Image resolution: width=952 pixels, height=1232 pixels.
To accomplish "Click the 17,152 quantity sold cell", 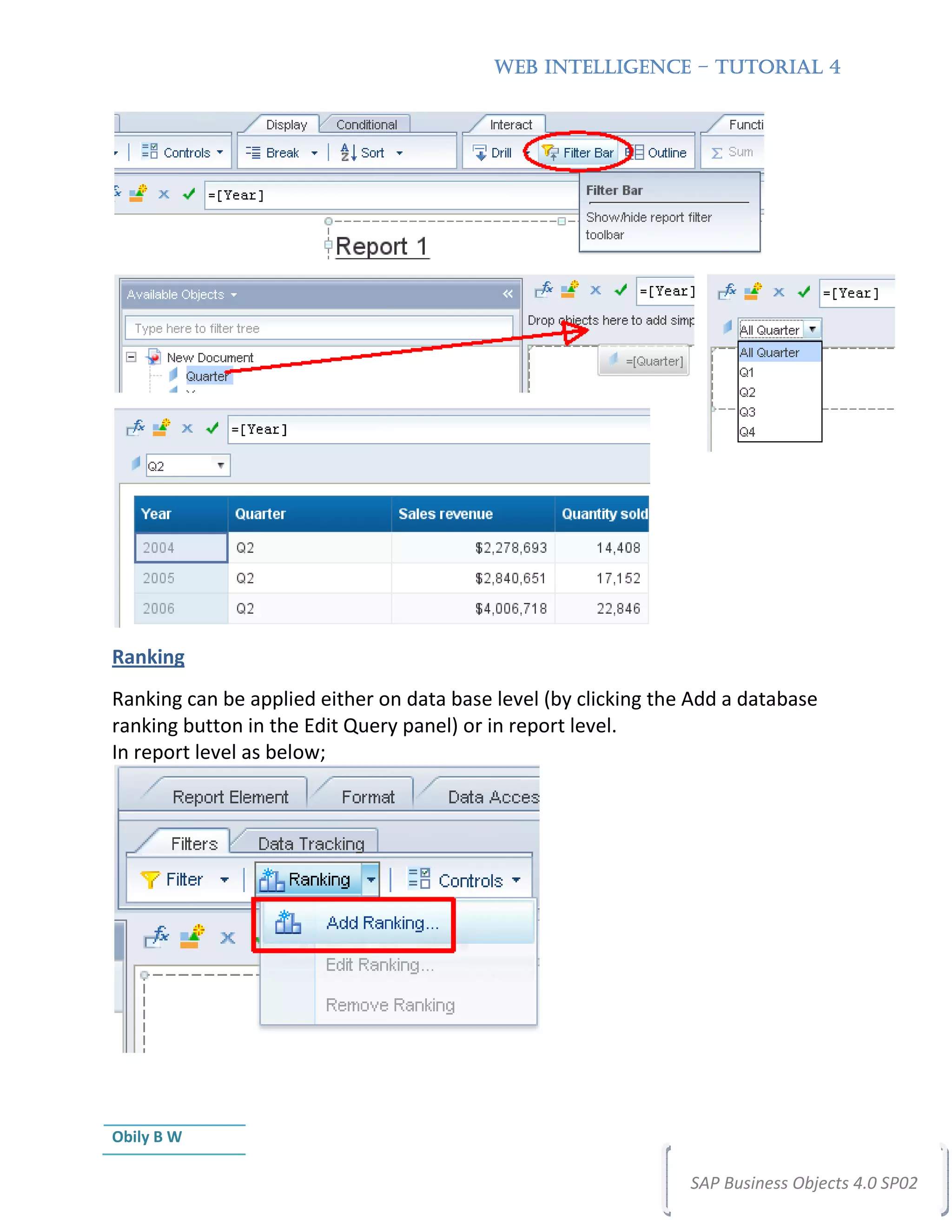I will click(602, 578).
